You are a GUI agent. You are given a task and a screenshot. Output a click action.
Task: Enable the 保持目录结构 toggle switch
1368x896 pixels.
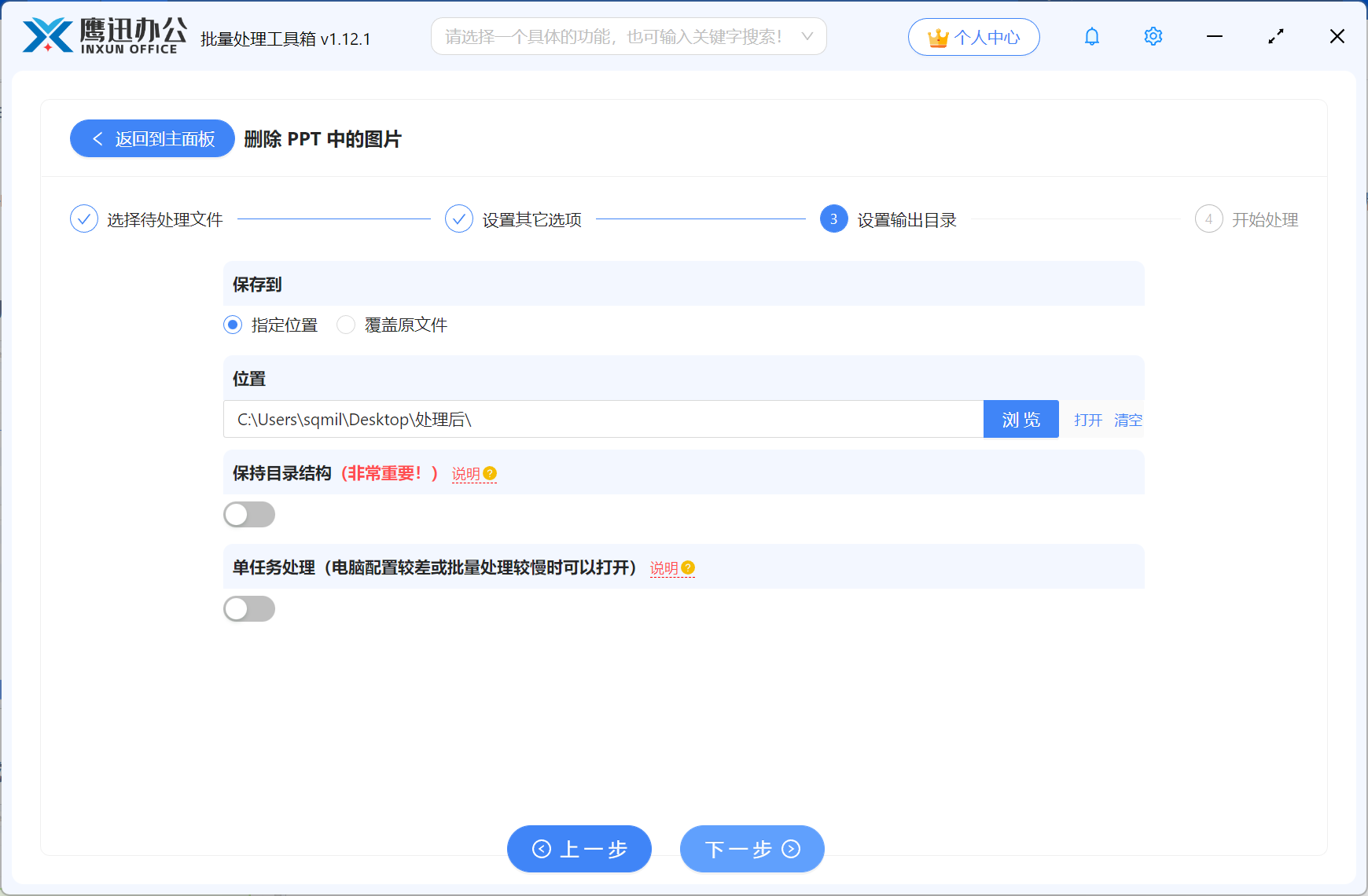(x=249, y=514)
